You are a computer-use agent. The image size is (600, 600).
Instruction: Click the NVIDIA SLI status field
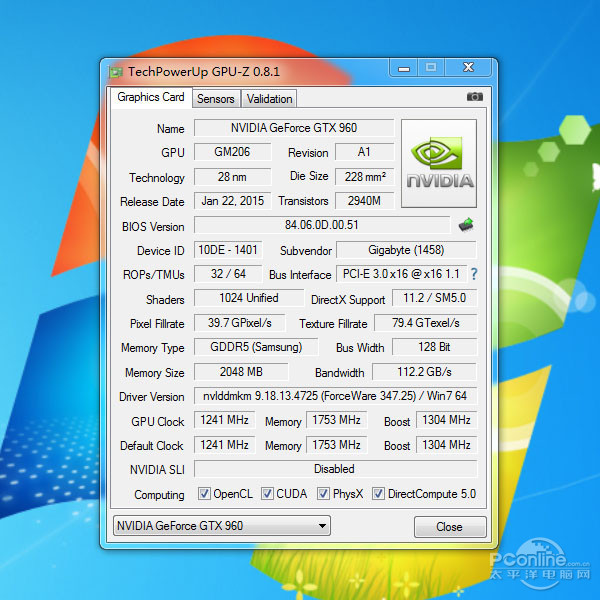(x=335, y=469)
